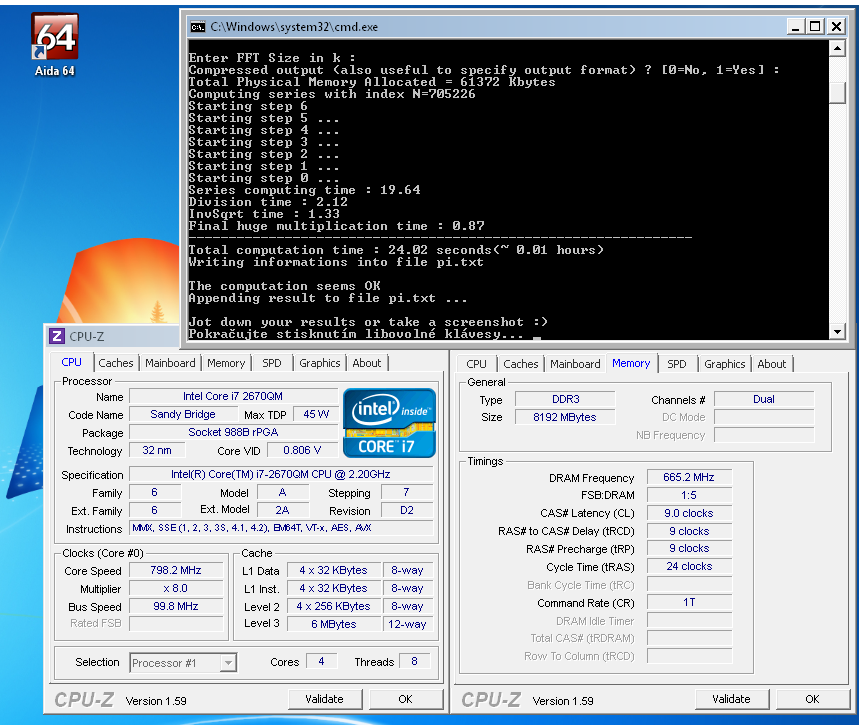Screen dimensions: 860x725
Task: Switch to CPU tab in right CPU-Z window
Action: point(476,364)
